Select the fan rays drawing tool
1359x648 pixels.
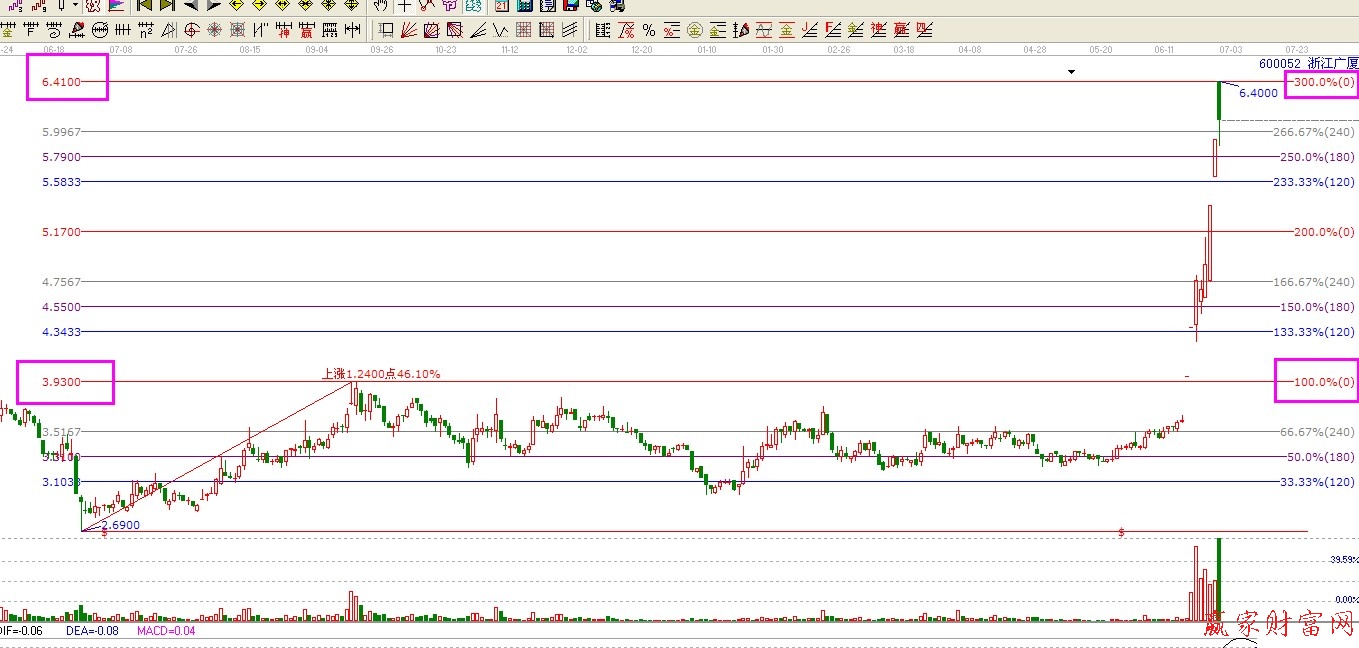coord(409,30)
